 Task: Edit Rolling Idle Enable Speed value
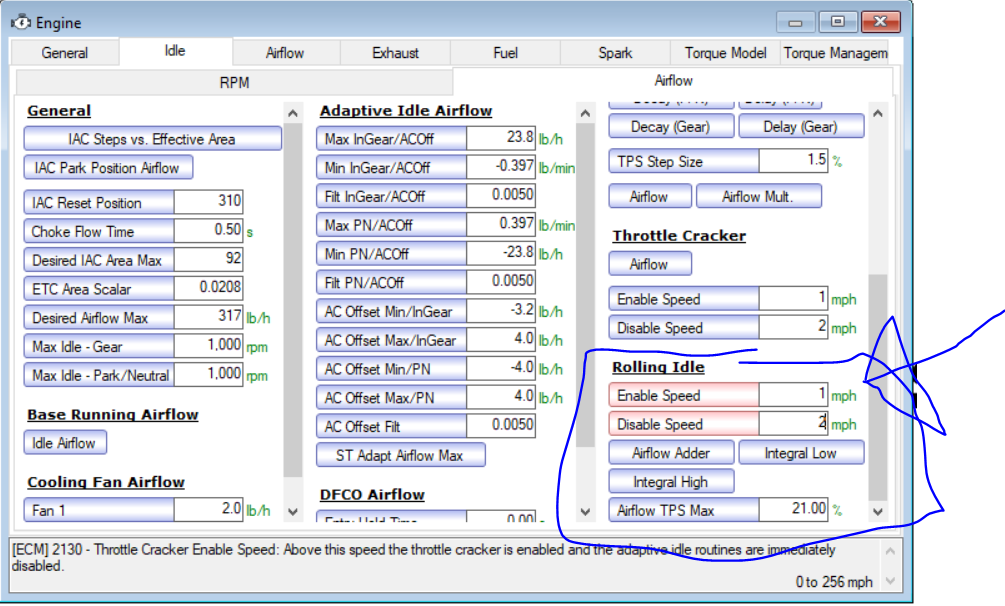coord(793,394)
